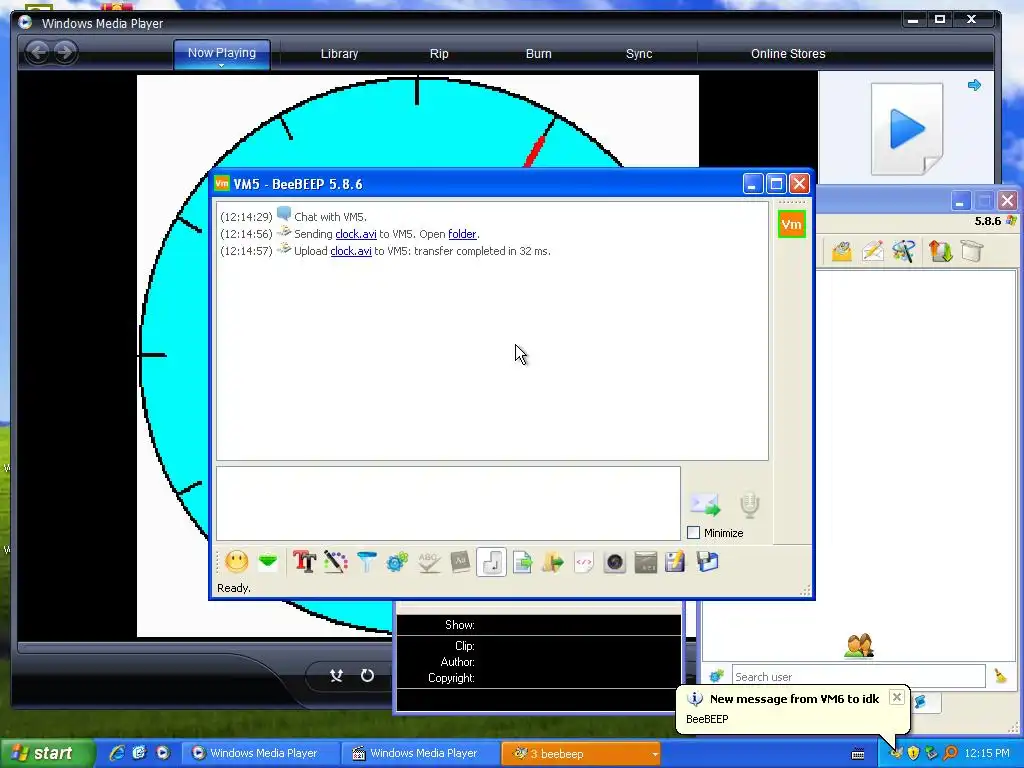
Task: Open chat settings gear icon in chat toolbar
Action: point(397,562)
